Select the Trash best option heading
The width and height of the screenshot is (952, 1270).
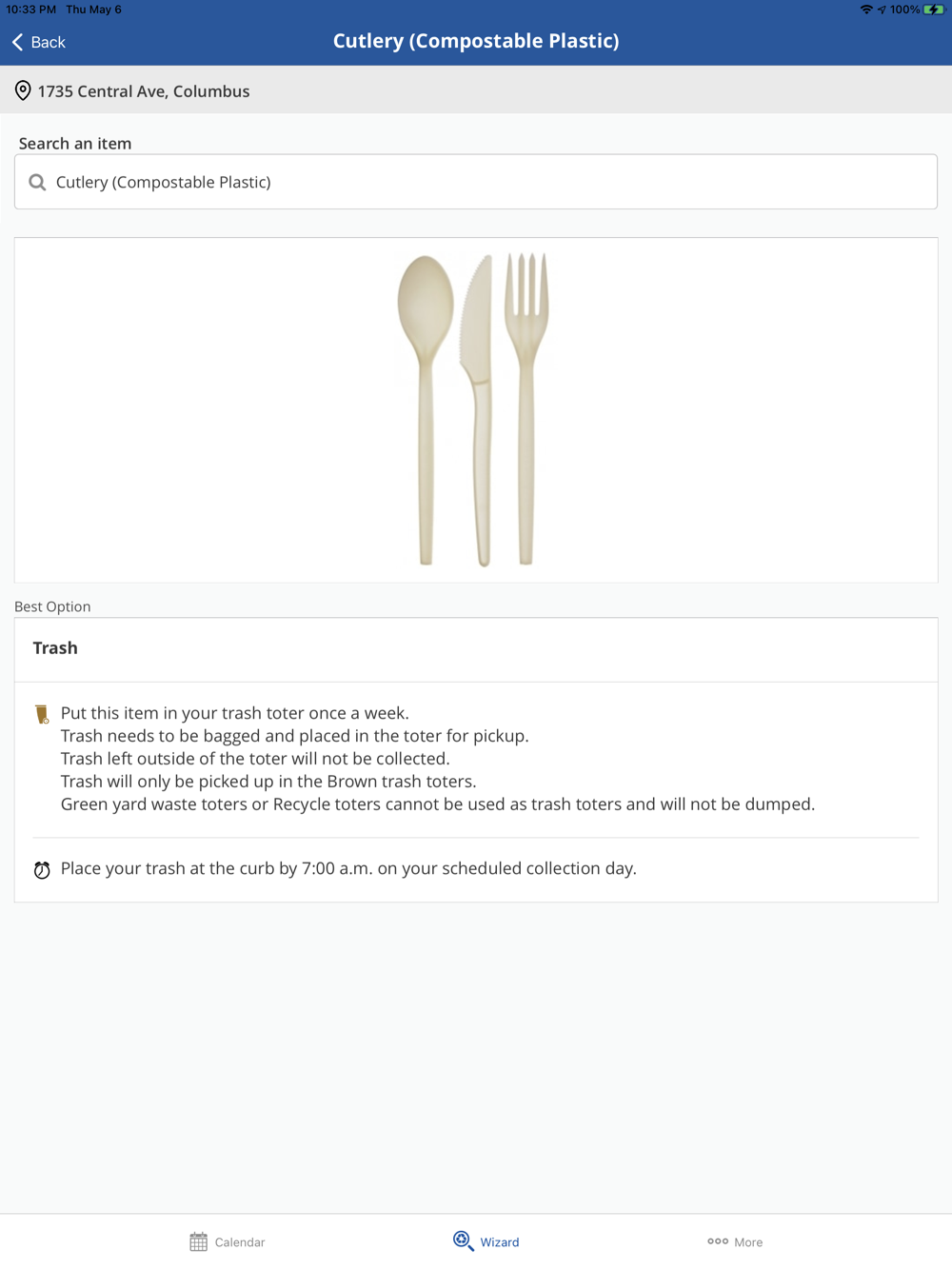click(x=55, y=648)
